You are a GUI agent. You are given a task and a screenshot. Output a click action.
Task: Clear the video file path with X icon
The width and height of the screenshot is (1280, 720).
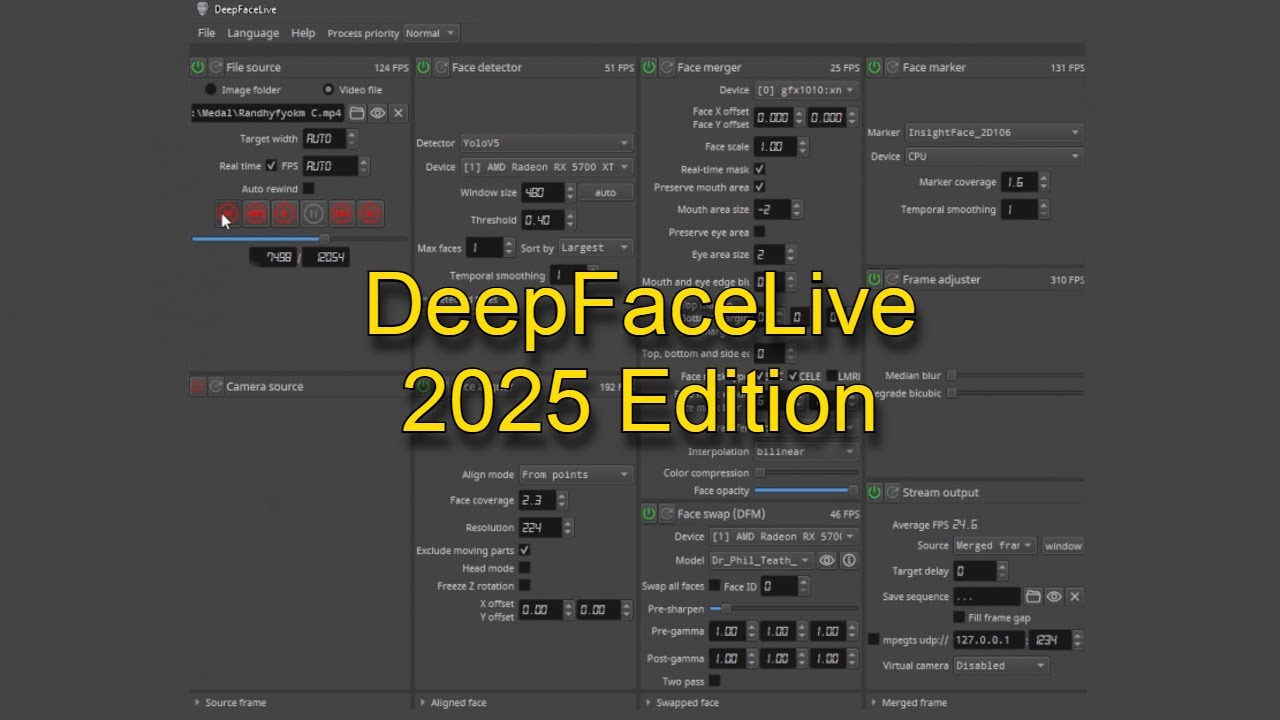[398, 113]
